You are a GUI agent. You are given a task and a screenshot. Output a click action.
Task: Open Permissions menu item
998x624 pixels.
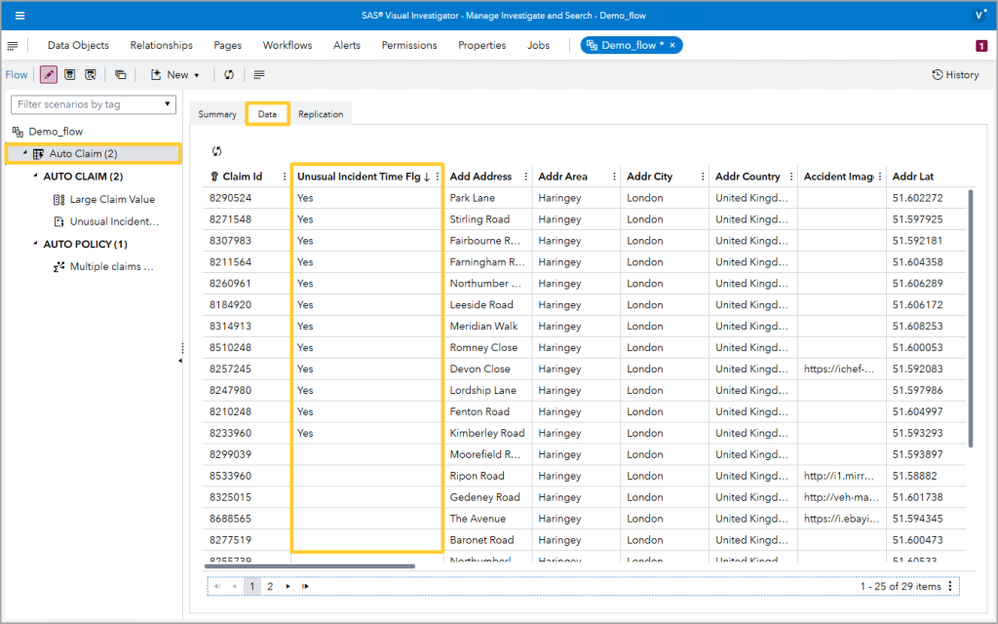tap(409, 45)
